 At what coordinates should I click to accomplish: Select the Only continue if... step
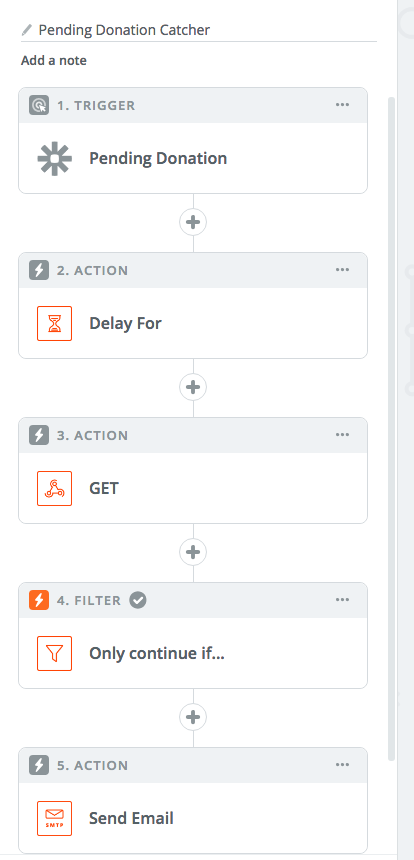pyautogui.click(x=193, y=653)
